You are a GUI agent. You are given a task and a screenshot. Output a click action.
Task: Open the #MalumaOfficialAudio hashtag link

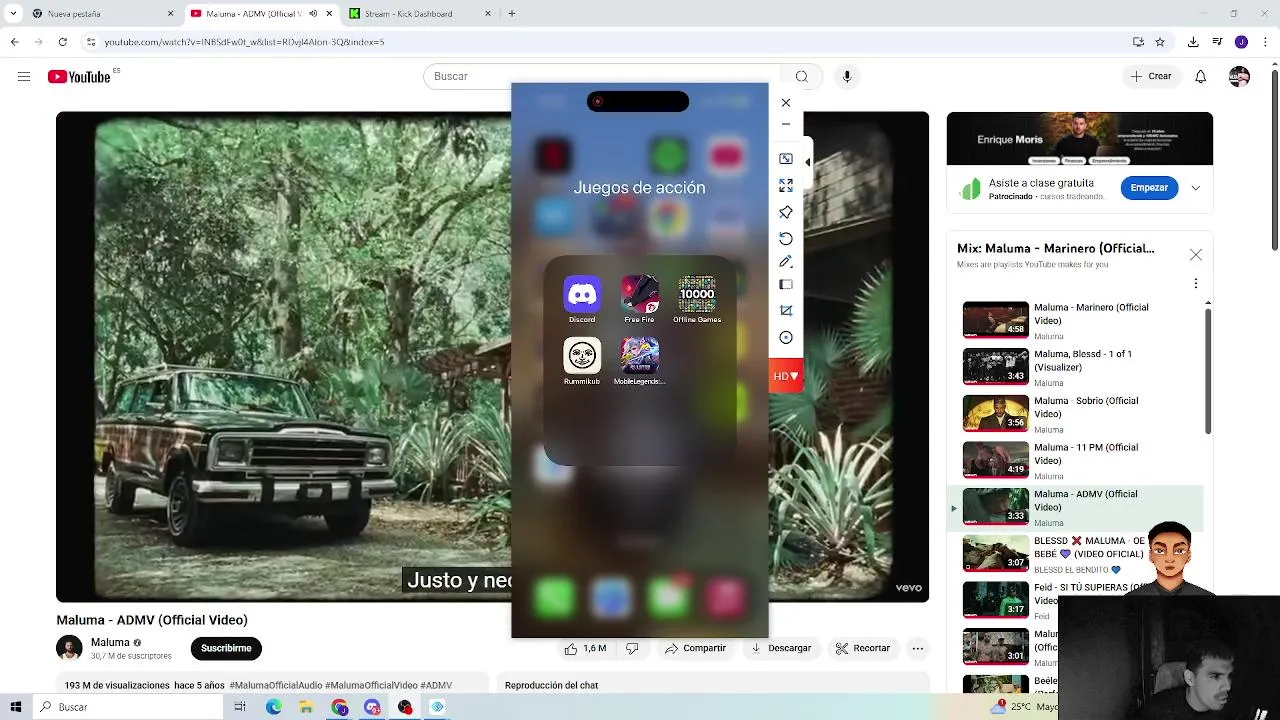point(275,685)
